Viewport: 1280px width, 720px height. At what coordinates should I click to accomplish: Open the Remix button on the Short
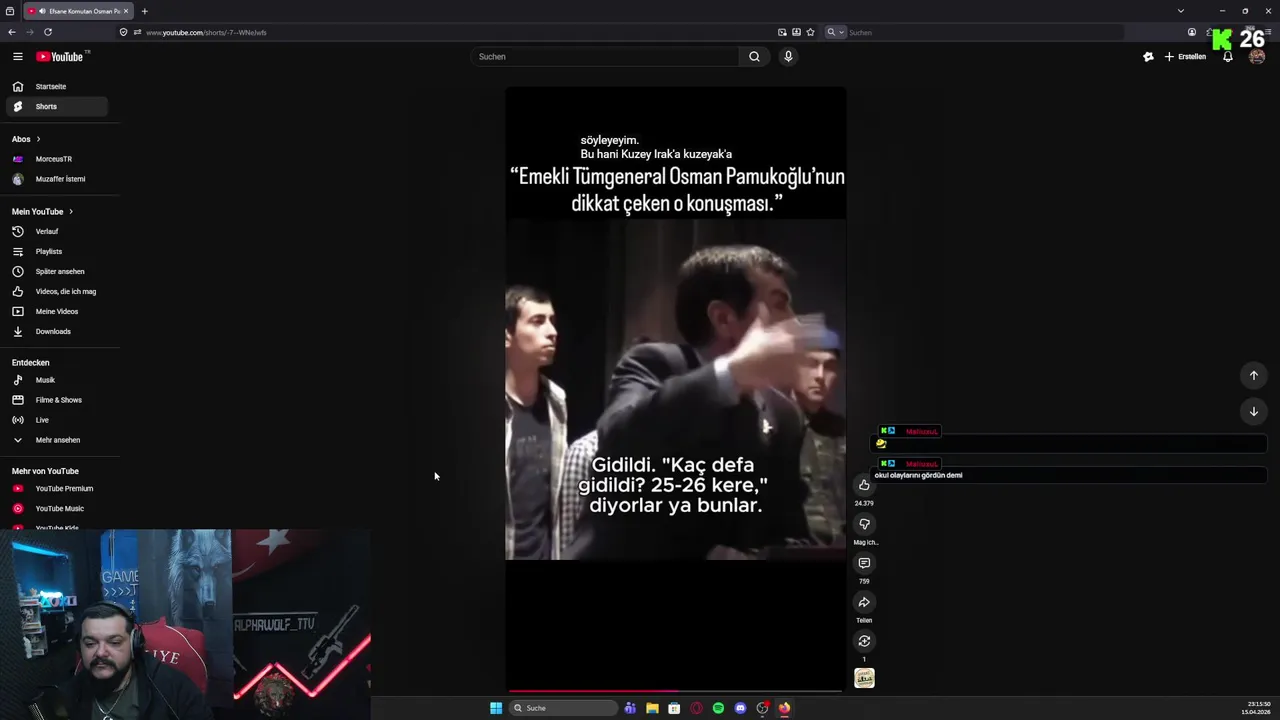tap(864, 641)
